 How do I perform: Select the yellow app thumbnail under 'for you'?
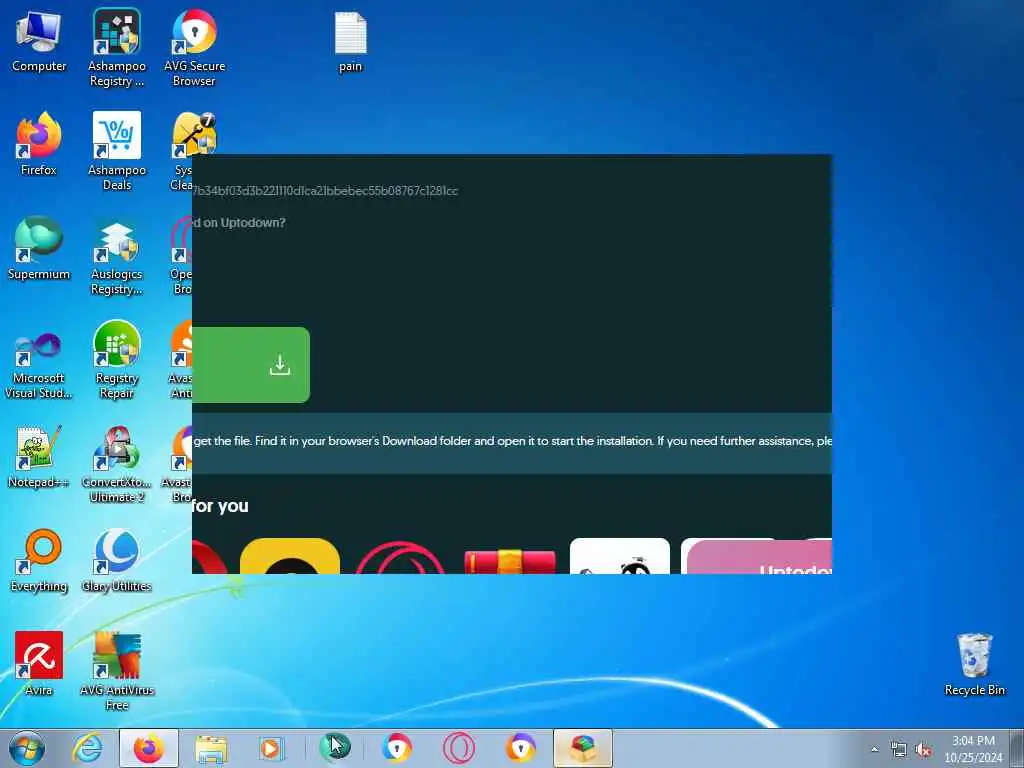290,556
